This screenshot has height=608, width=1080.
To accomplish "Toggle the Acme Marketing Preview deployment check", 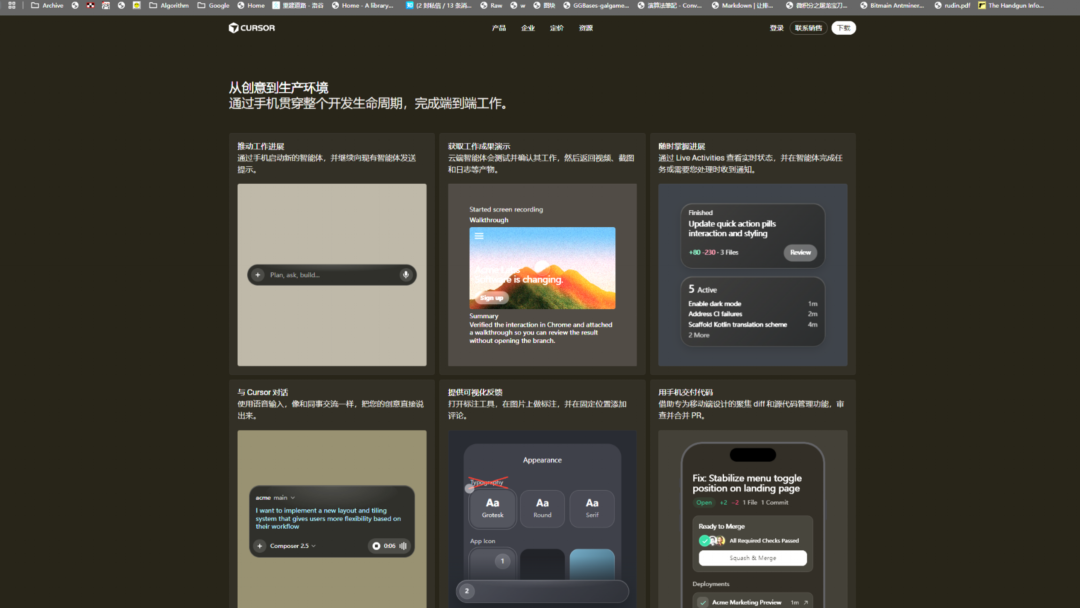I will pyautogui.click(x=703, y=602).
